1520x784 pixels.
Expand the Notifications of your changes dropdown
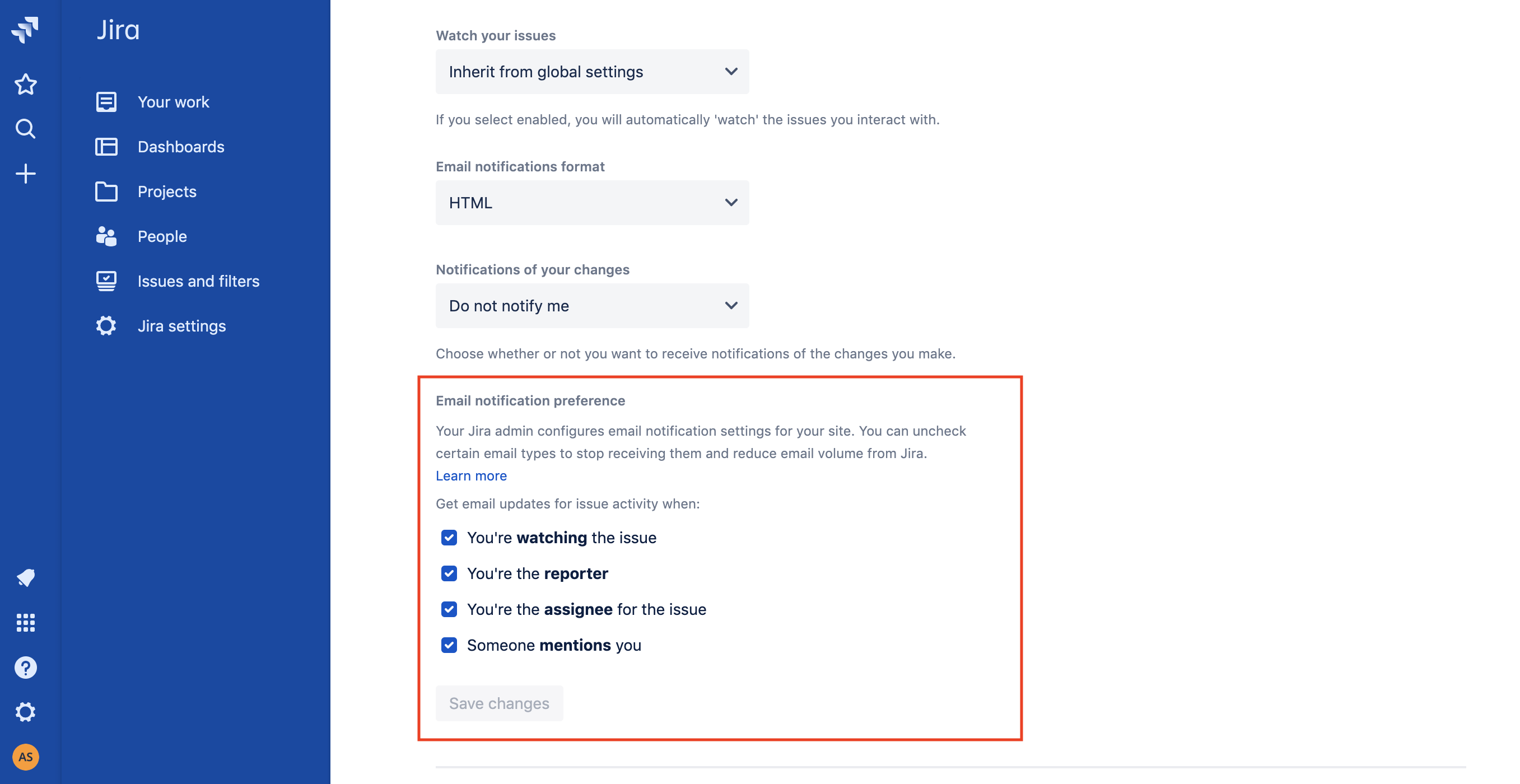point(592,306)
